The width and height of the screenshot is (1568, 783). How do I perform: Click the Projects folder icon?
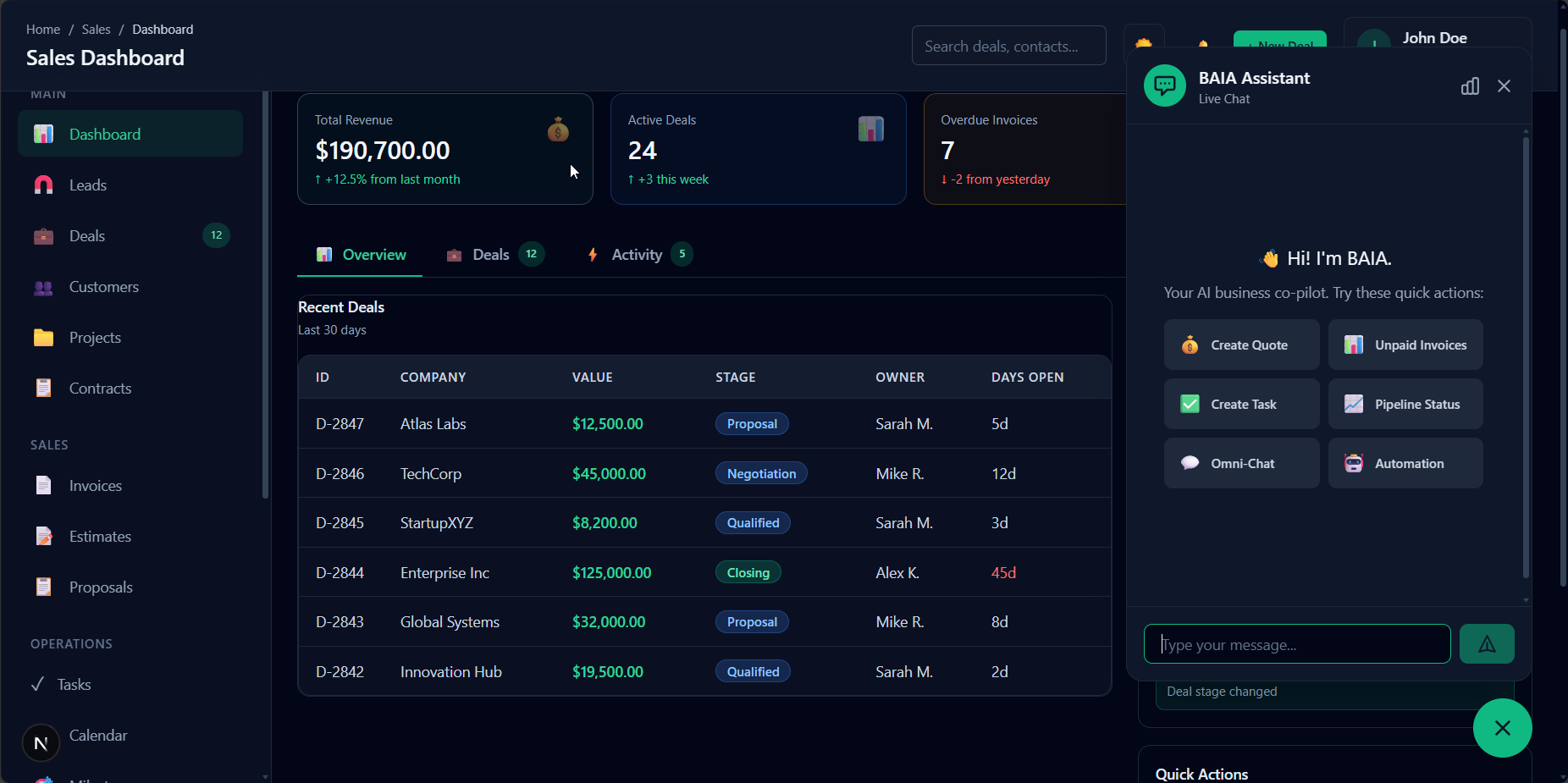click(x=43, y=337)
